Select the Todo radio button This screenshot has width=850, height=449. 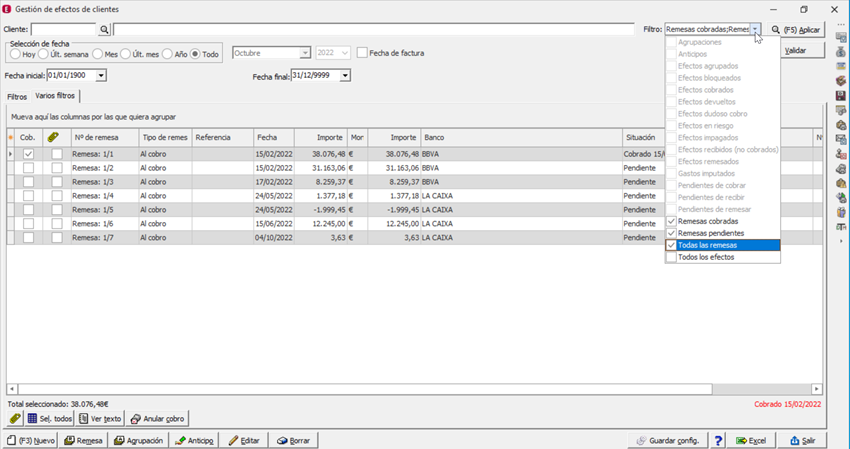(195, 54)
